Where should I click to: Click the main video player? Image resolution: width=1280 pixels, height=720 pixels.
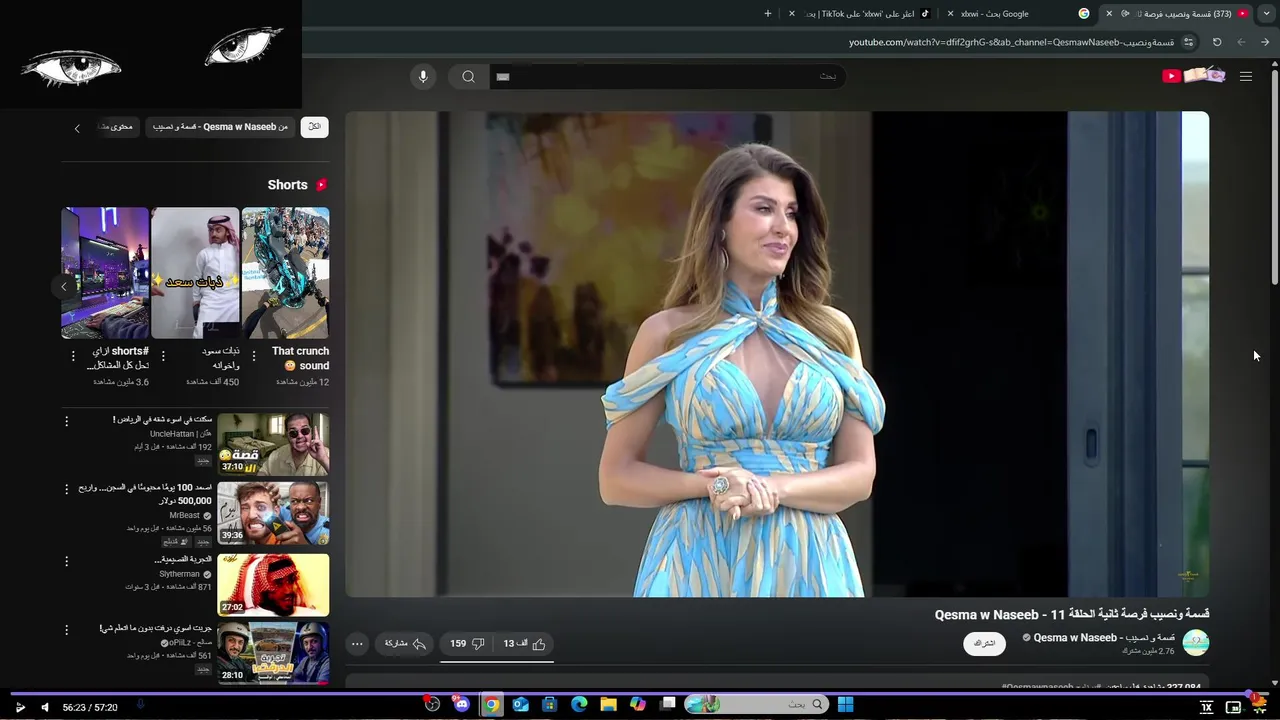coord(777,354)
